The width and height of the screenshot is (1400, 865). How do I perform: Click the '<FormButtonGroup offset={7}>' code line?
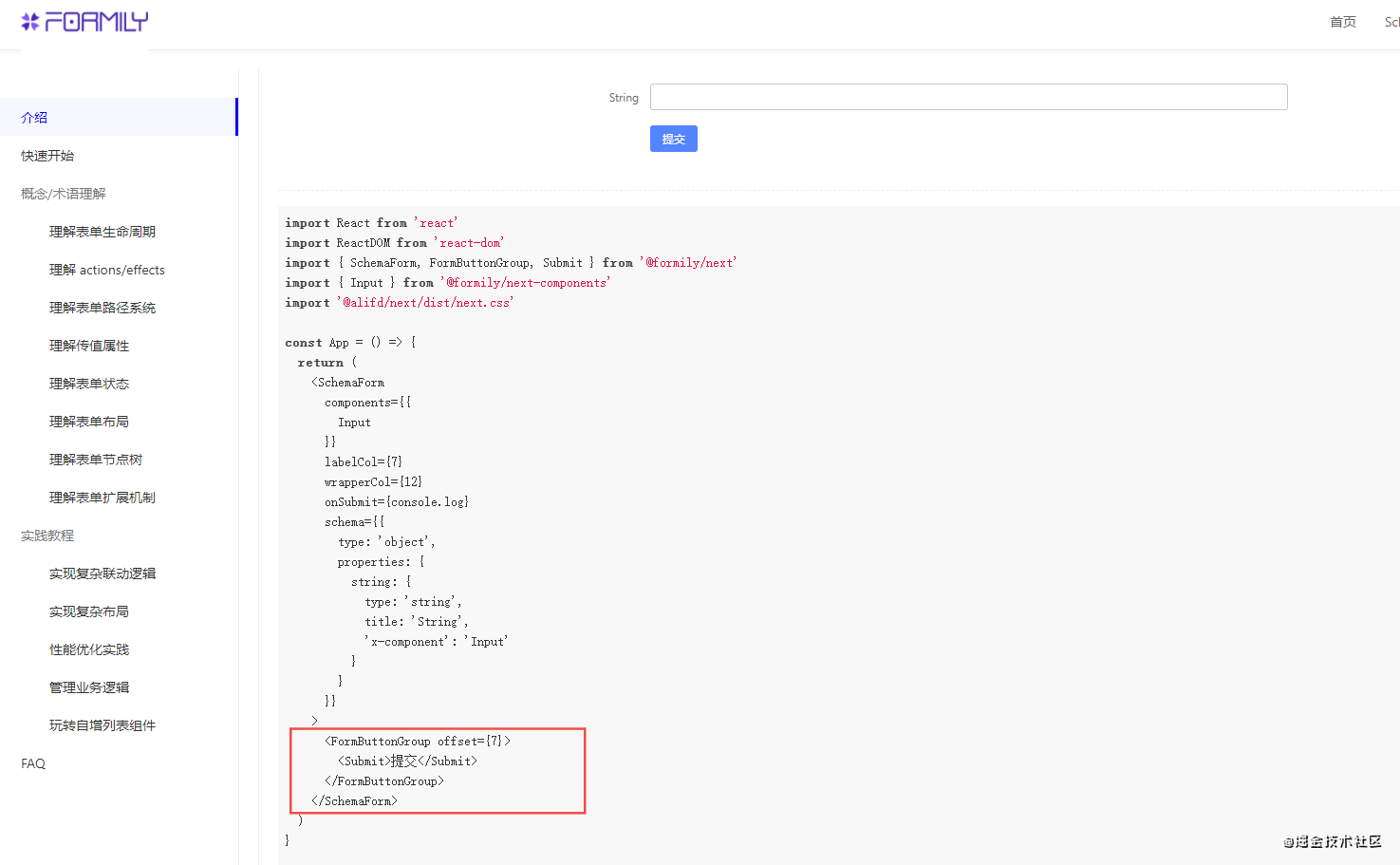tap(418, 742)
